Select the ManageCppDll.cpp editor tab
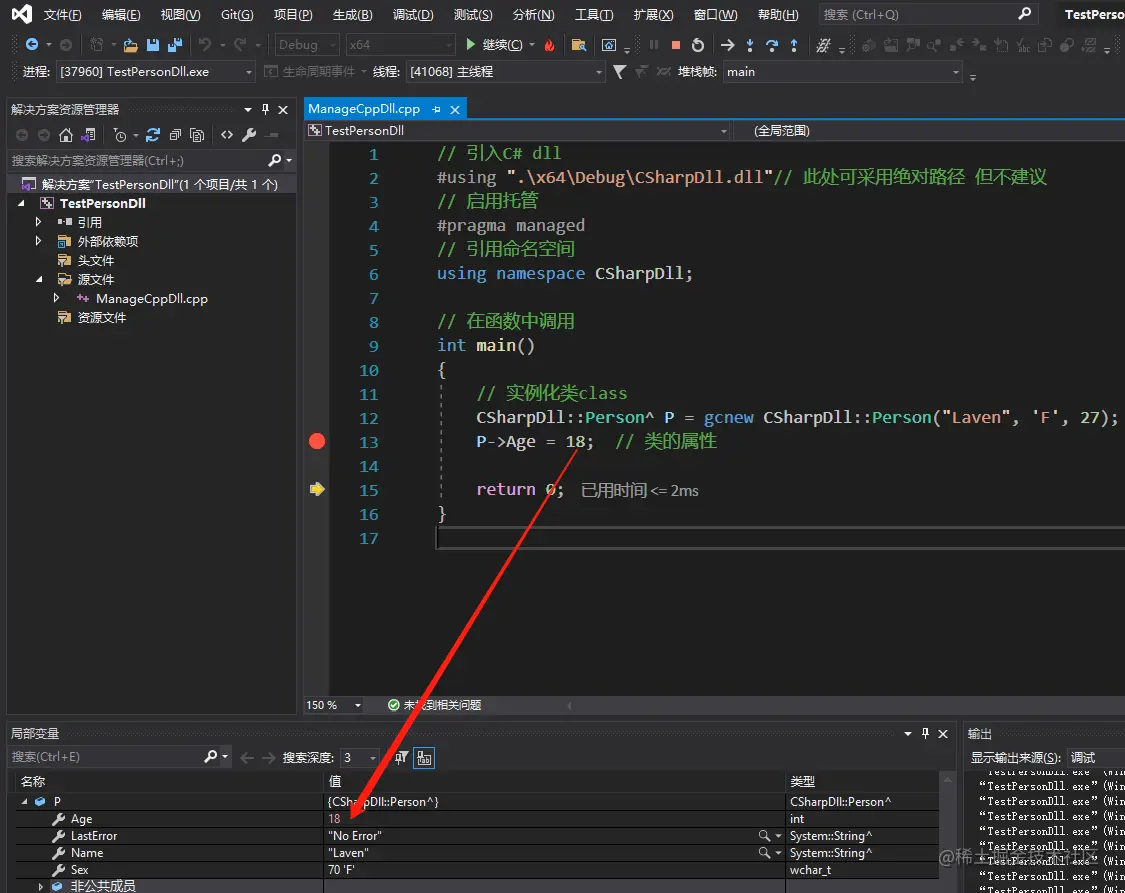This screenshot has height=893, width=1125. 364,109
